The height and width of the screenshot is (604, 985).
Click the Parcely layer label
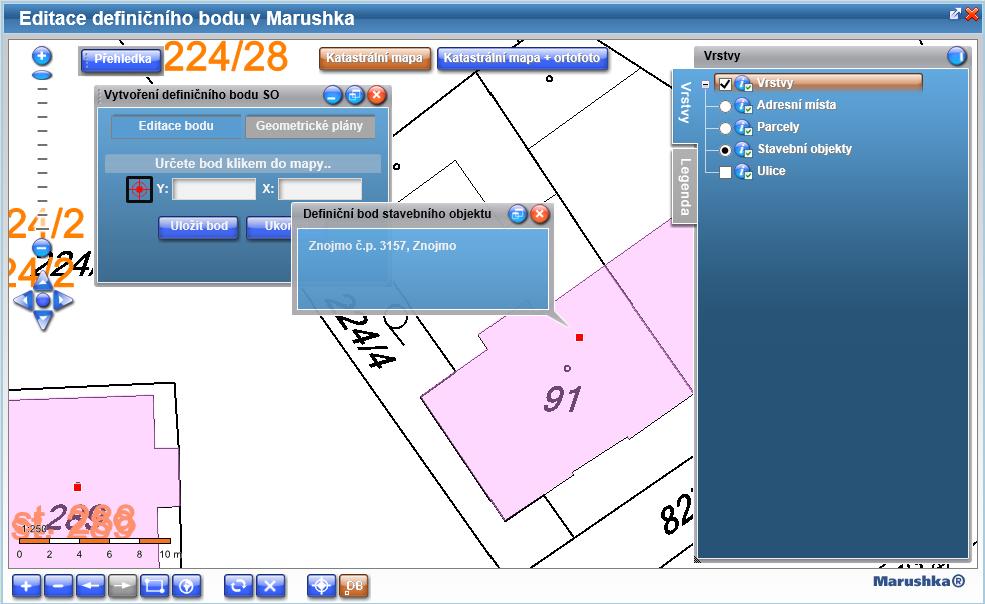click(778, 127)
